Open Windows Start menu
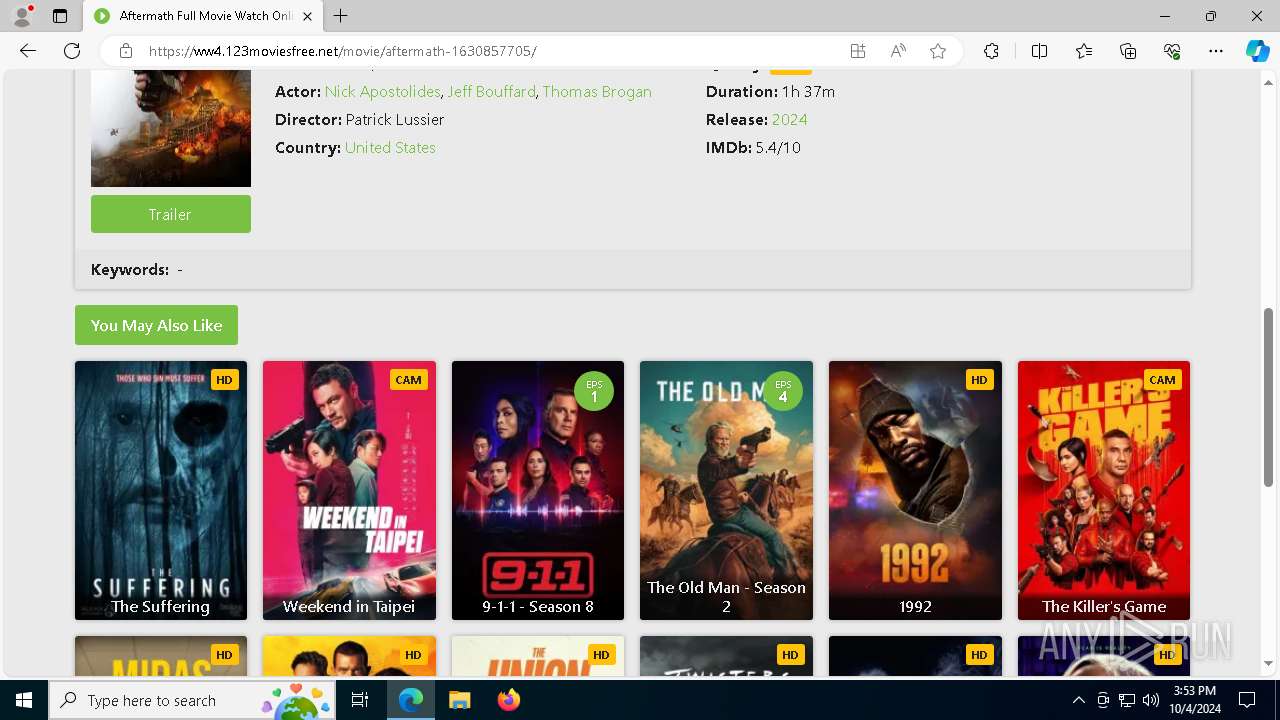This screenshot has width=1280, height=720. pyautogui.click(x=24, y=700)
